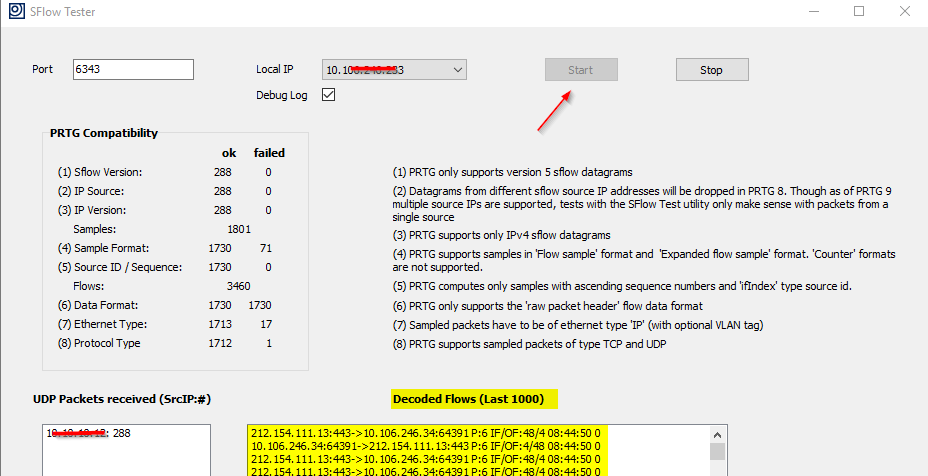Select the source IP entry showing 288

pos(89,433)
